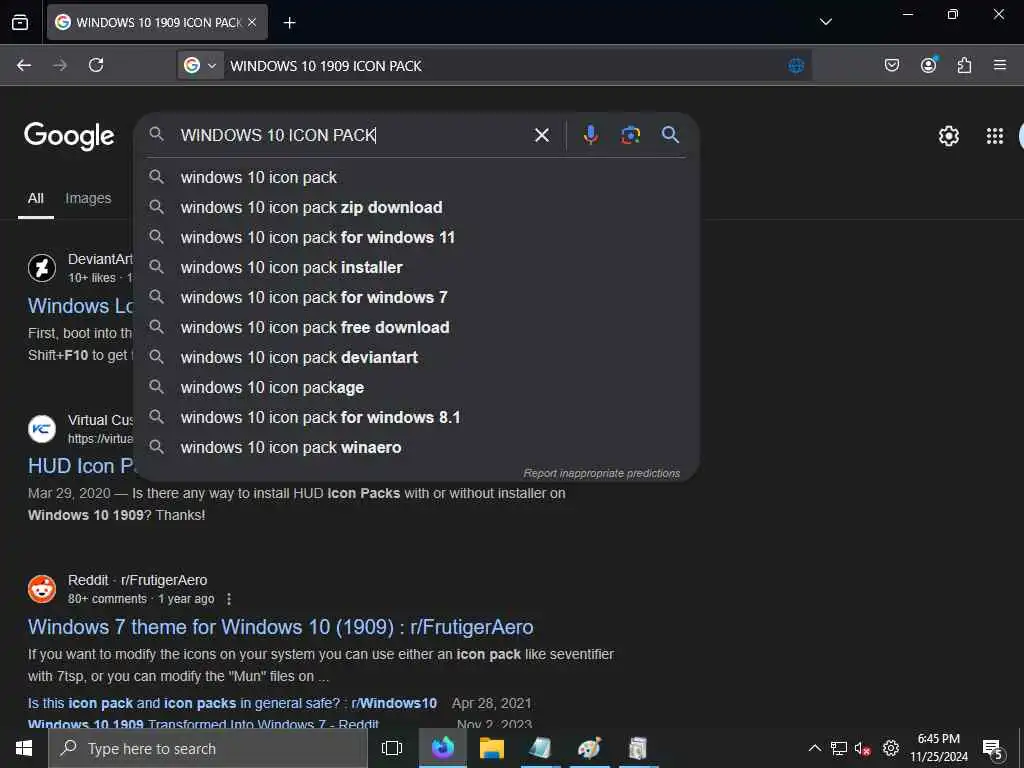Choose suggestion 'icon pack winaero'

(x=417, y=448)
